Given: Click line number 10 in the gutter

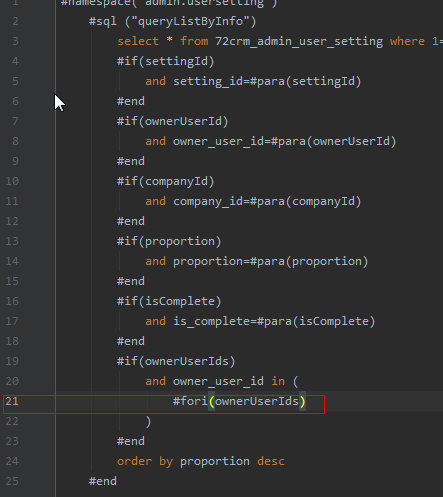Looking at the screenshot, I should coord(12,181).
